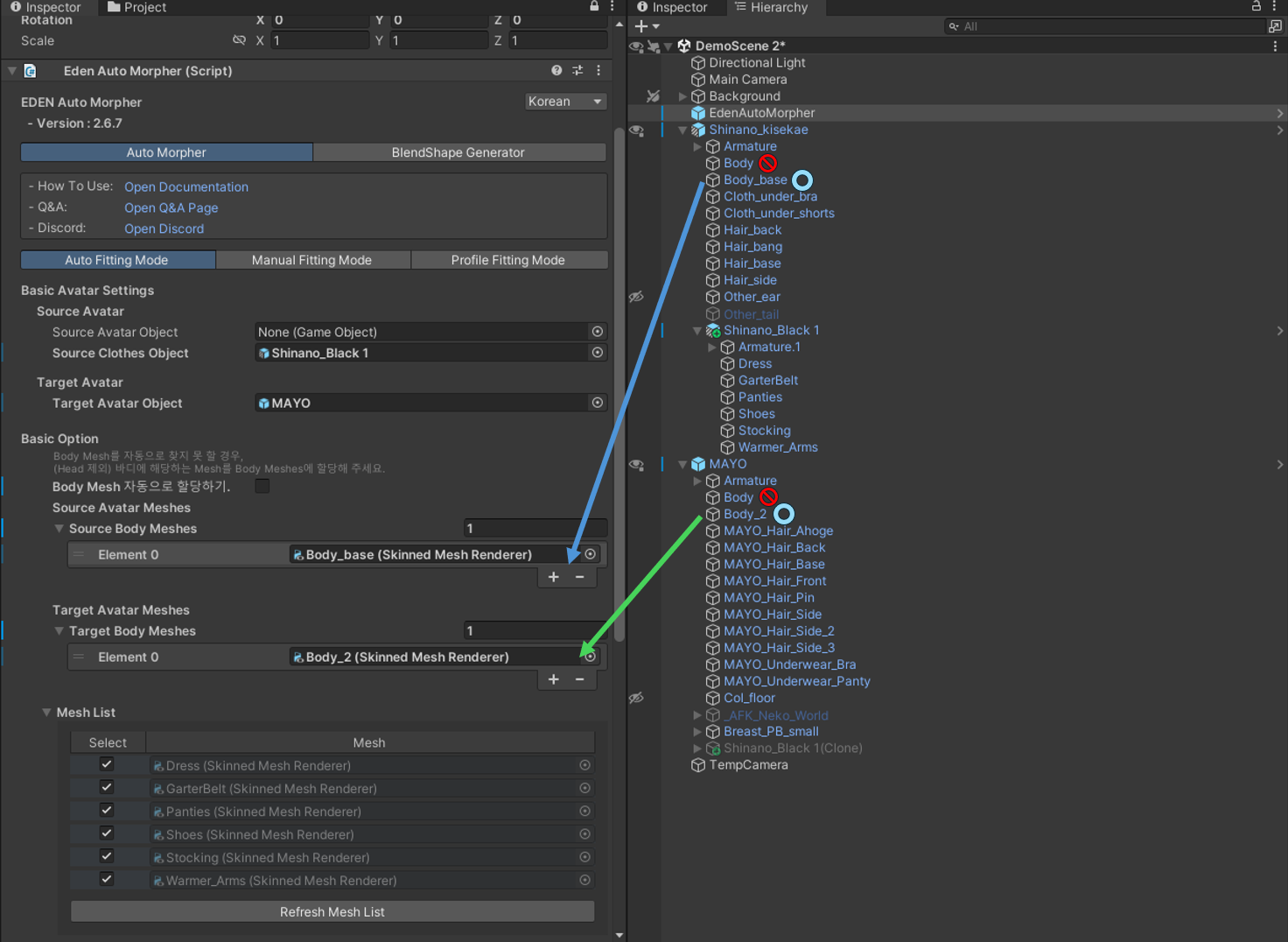Click the Eden Auto Morpher C# script icon
1288x942 pixels.
31,71
